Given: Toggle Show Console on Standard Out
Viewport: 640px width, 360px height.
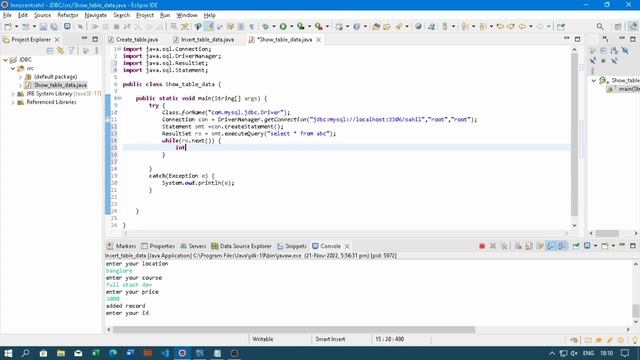Looking at the screenshot, I should 551,246.
